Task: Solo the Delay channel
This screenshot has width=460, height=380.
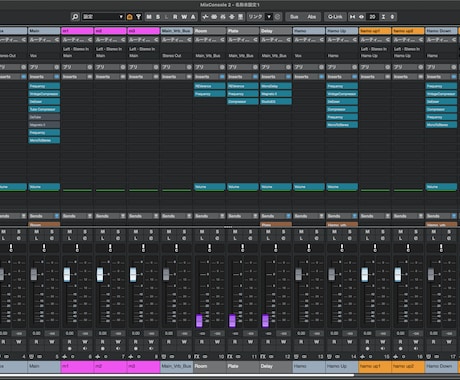Action: (x=283, y=232)
